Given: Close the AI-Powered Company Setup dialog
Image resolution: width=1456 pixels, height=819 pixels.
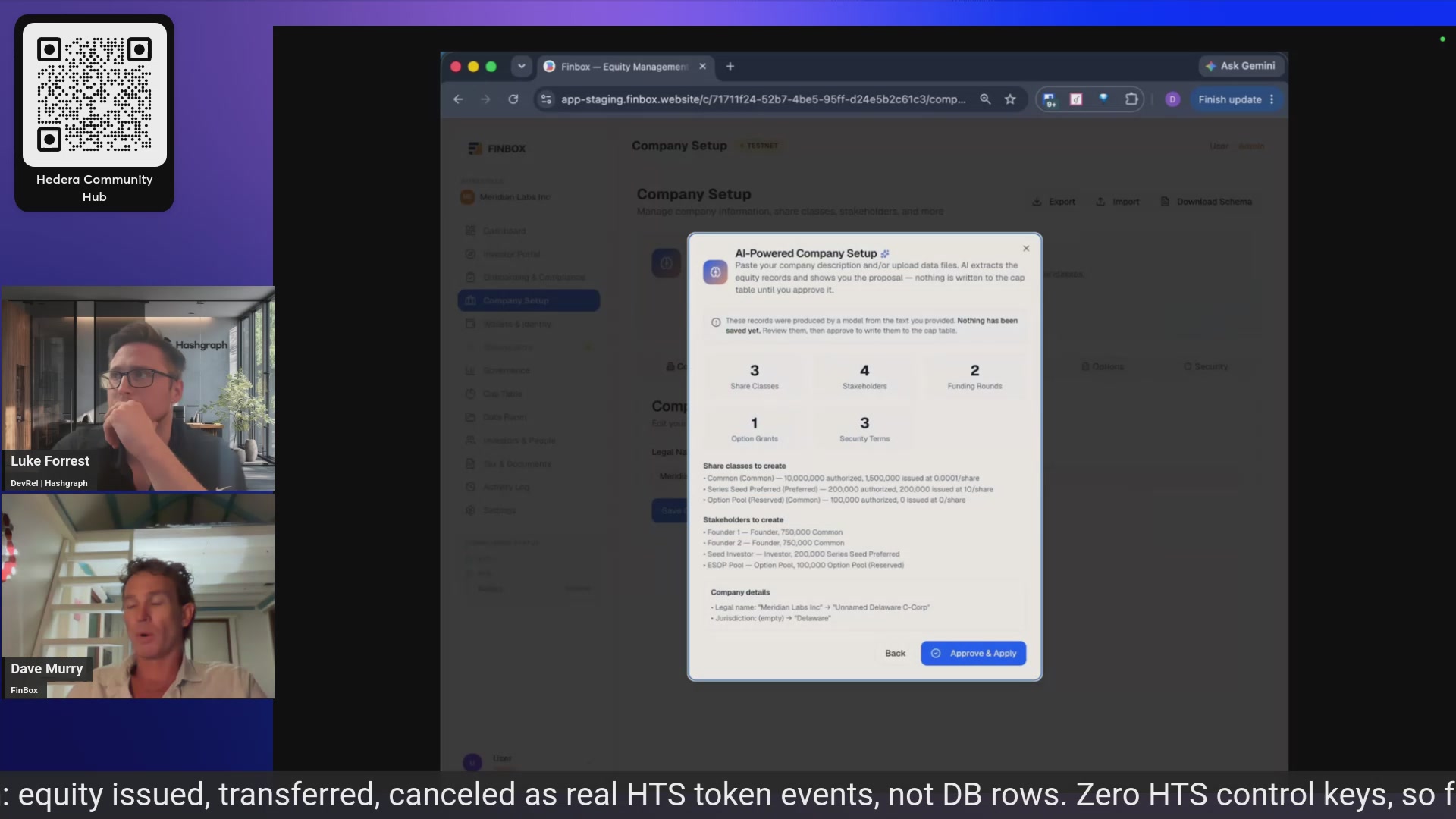Looking at the screenshot, I should (1026, 249).
